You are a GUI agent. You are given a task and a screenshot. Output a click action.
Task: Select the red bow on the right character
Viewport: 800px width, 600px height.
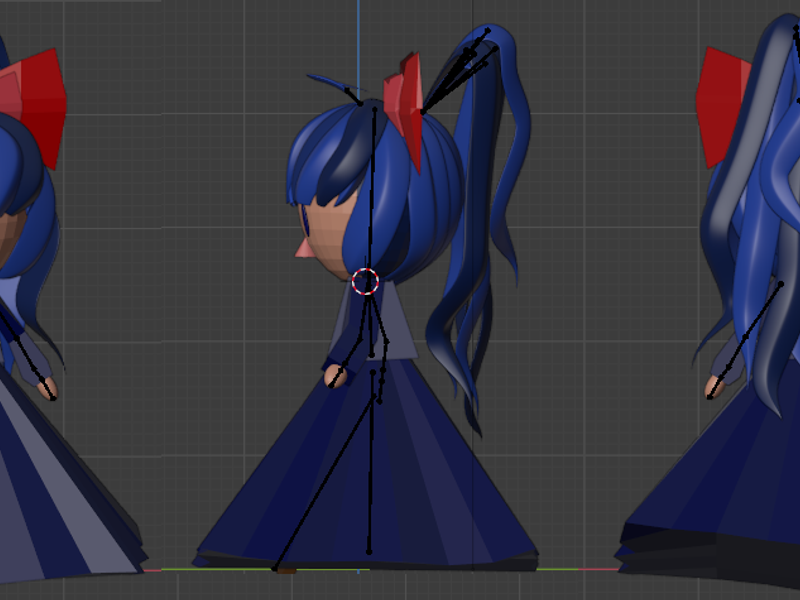[722, 107]
